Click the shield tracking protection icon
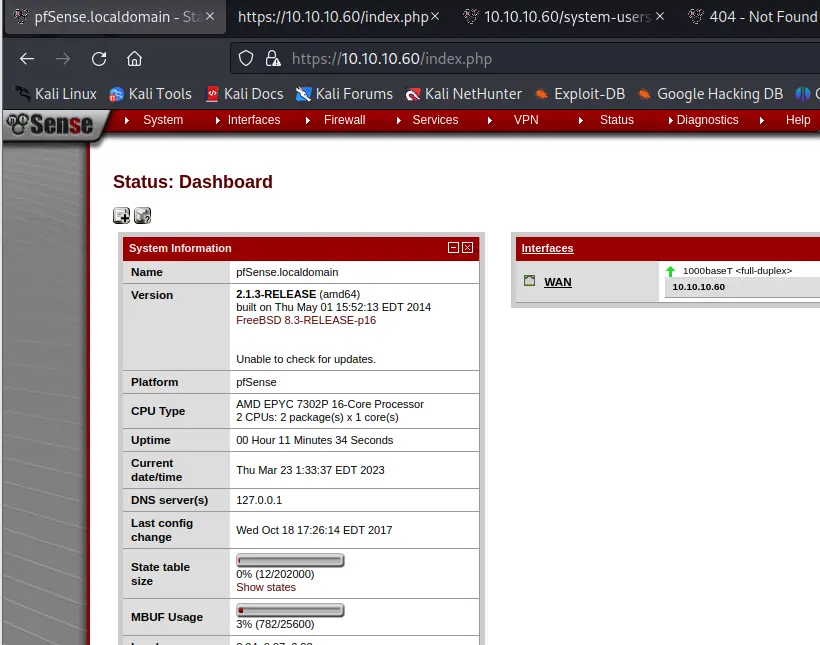 coord(246,59)
